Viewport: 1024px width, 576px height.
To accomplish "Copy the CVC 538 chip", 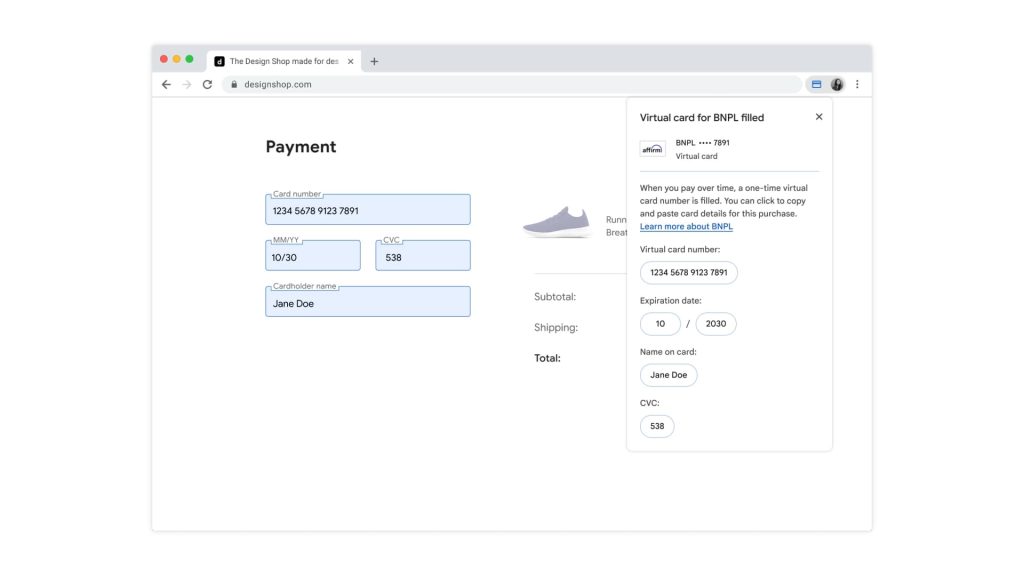I will click(x=657, y=426).
